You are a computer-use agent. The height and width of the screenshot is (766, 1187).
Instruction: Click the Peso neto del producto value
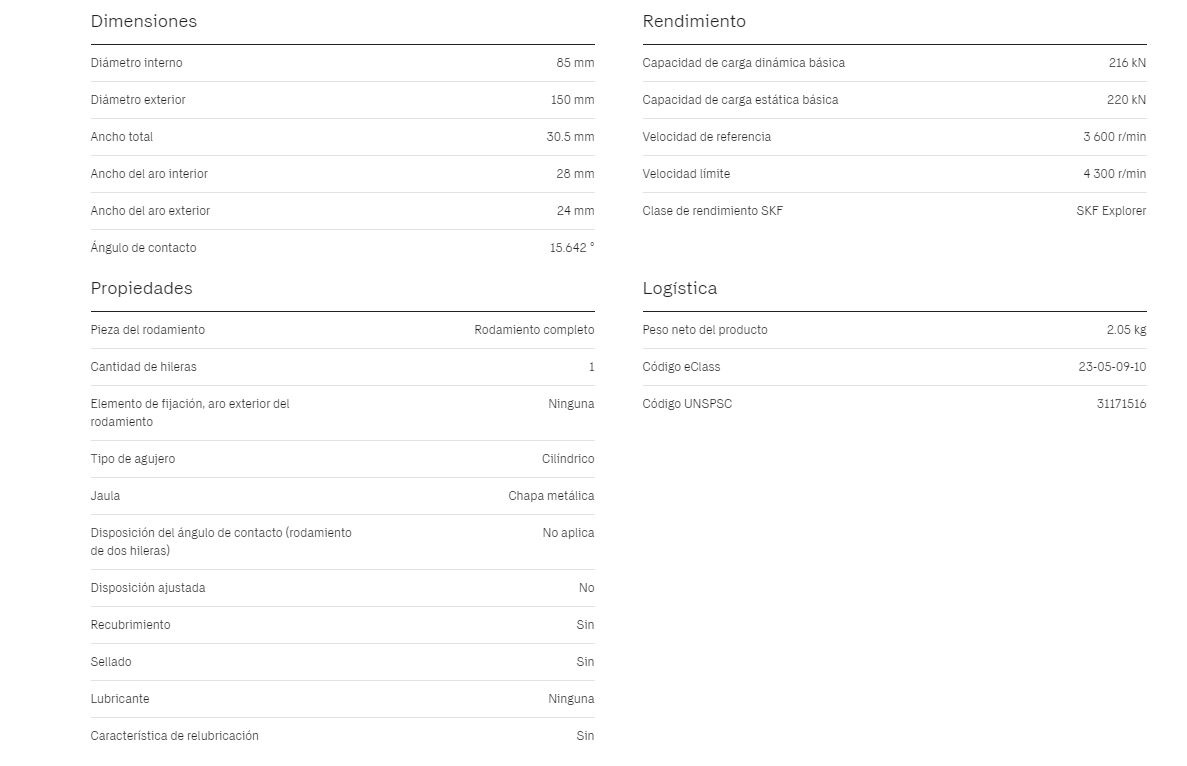coord(1126,330)
